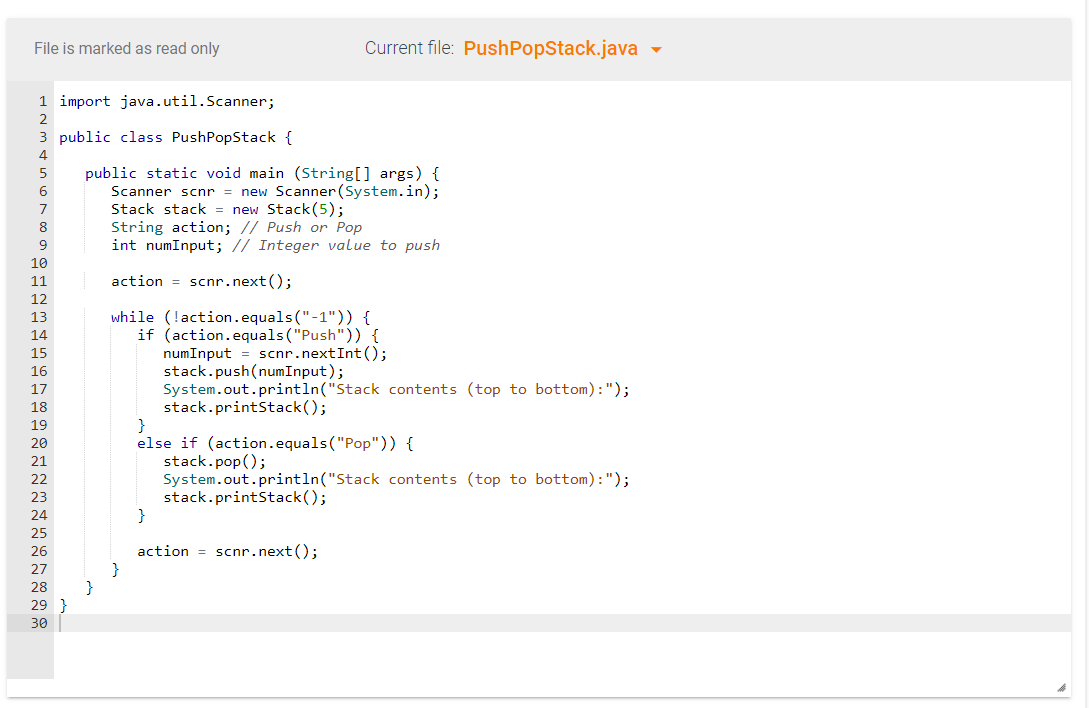Click the stack.pop() statement
Screen dimensions: 1089x708
coord(214,461)
